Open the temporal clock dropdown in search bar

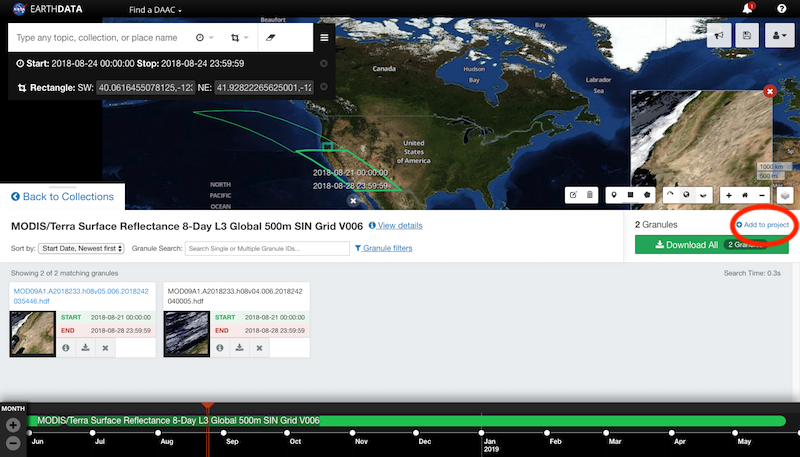205,37
